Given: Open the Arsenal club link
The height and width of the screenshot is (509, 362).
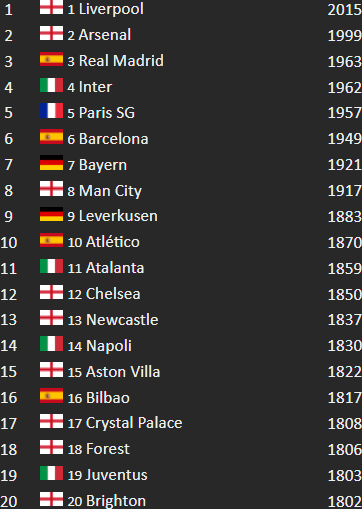Looking at the screenshot, I should [x=105, y=35].
